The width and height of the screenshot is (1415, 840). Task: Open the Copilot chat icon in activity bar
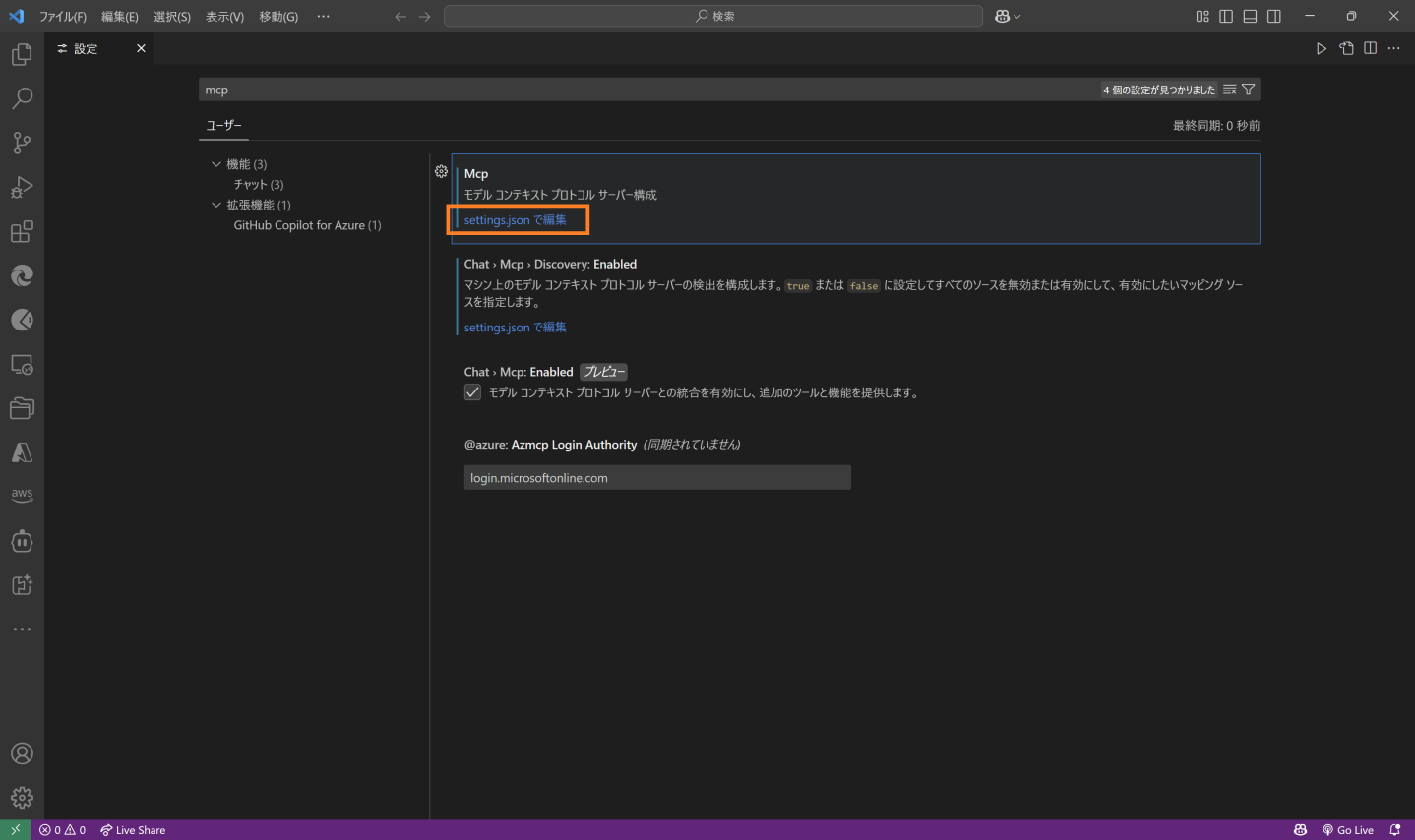(22, 541)
